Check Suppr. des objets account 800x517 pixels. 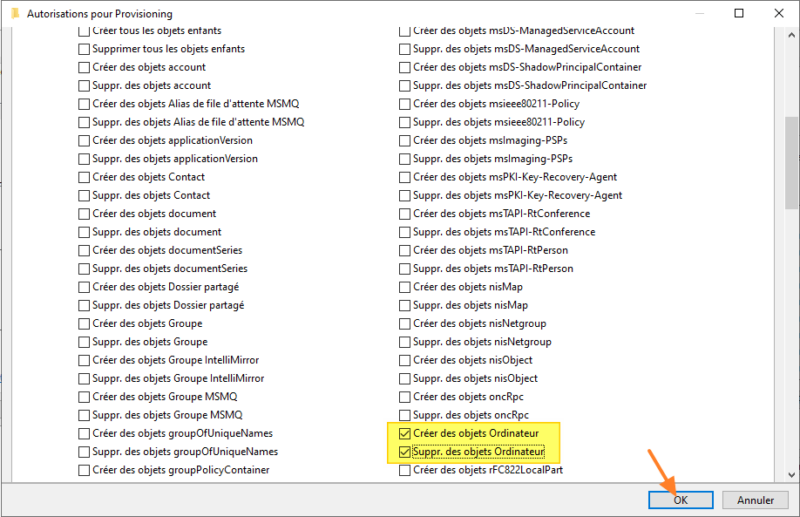[x=84, y=86]
